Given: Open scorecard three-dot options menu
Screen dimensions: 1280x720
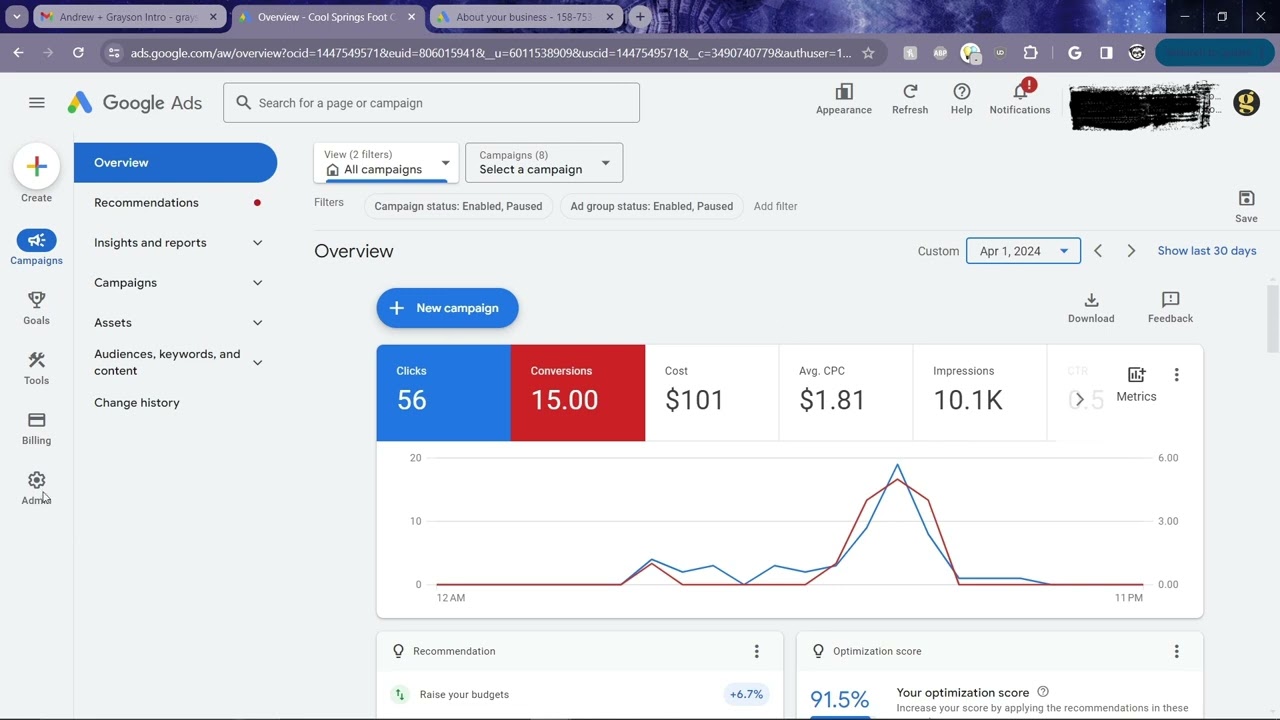Looking at the screenshot, I should click(1176, 375).
